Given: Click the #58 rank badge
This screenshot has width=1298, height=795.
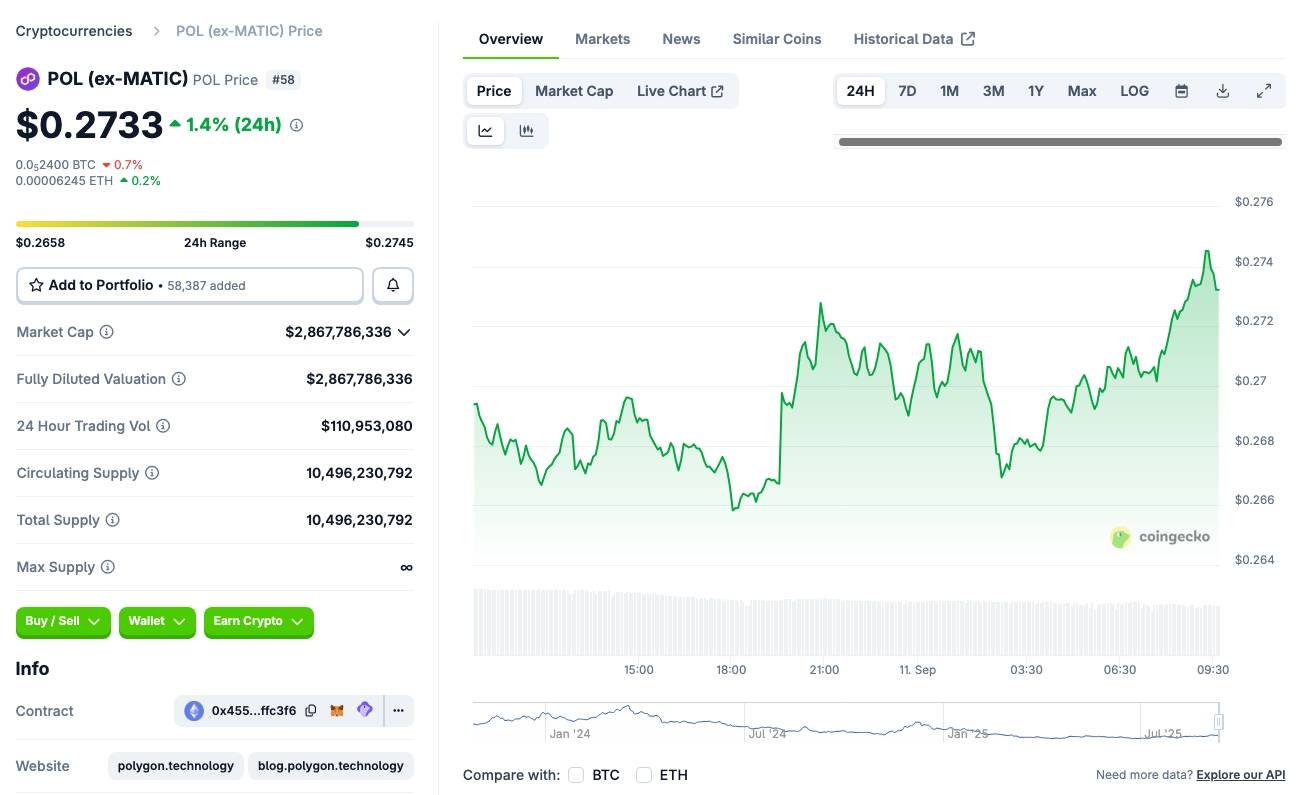Looking at the screenshot, I should (284, 80).
